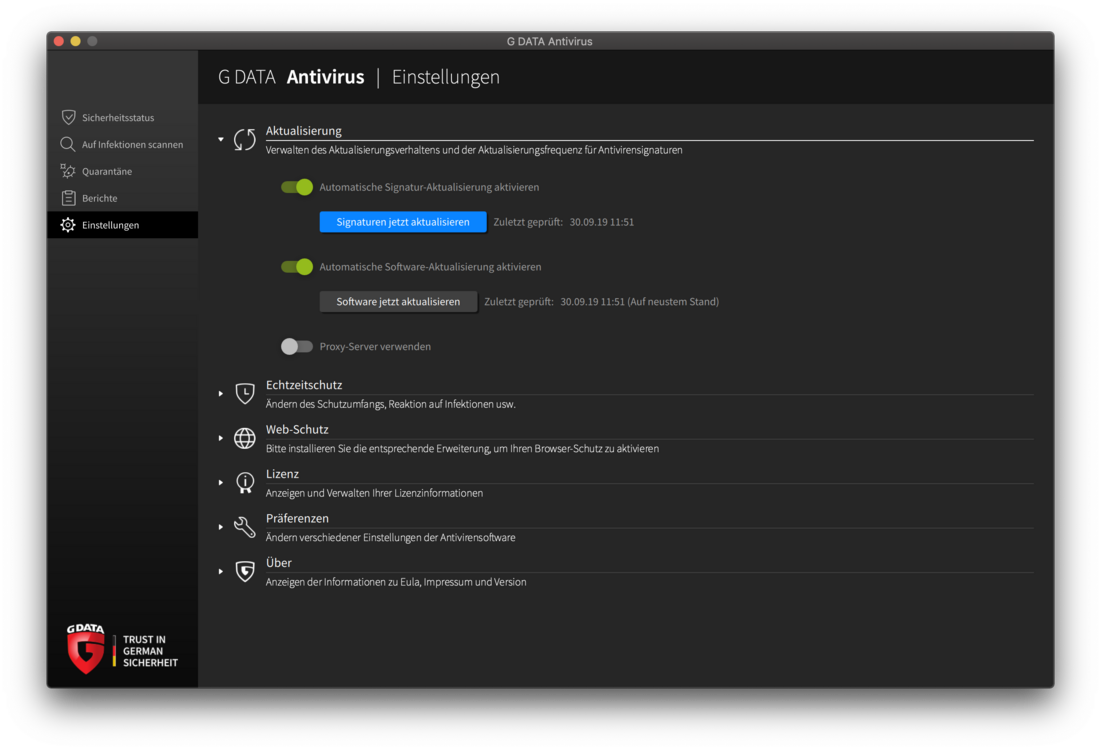Image resolution: width=1101 pixels, height=750 pixels.
Task: Click the Lizenz badge icon
Action: 245,482
